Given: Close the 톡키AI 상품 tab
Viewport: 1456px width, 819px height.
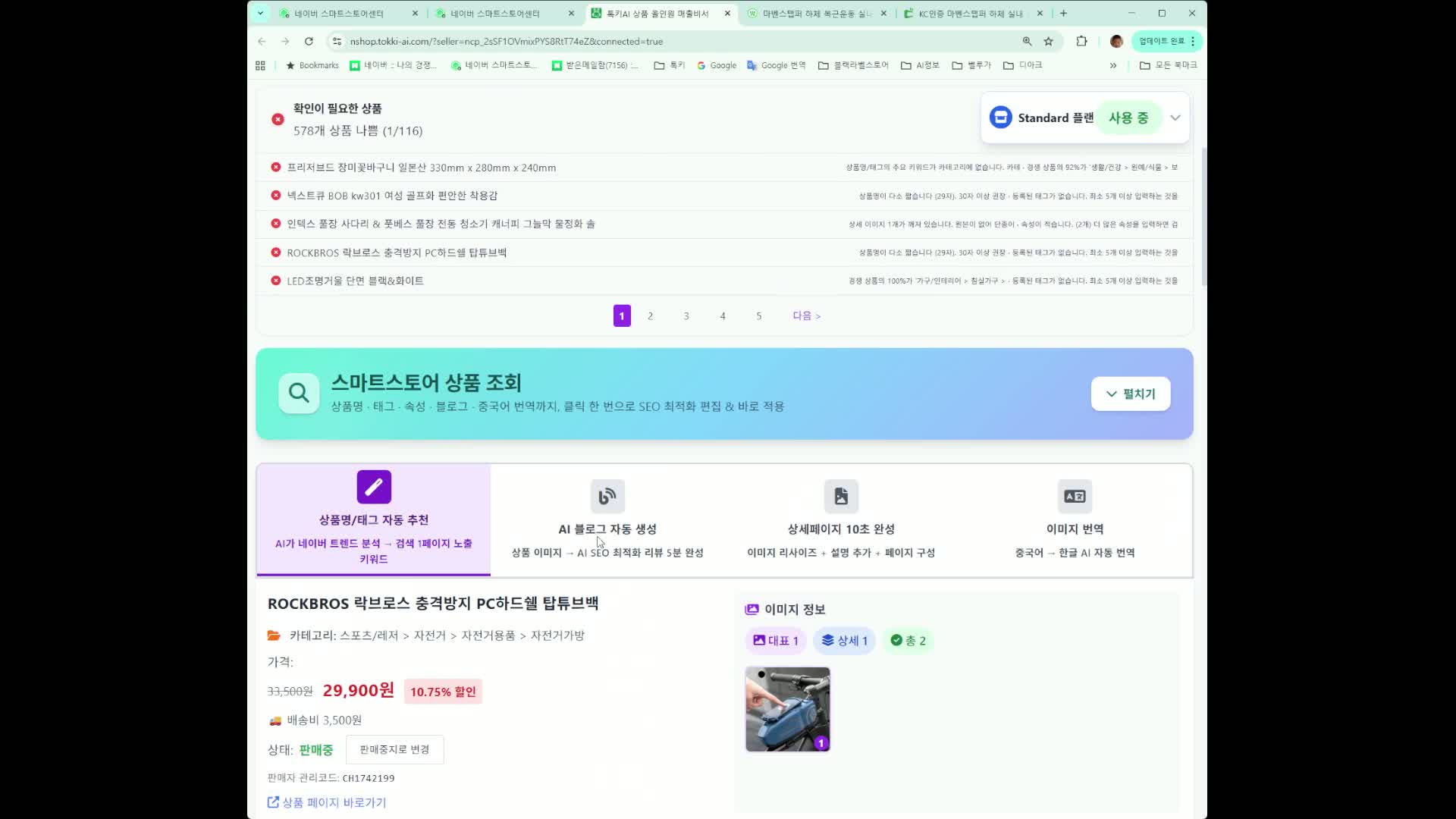Looking at the screenshot, I should tap(727, 13).
